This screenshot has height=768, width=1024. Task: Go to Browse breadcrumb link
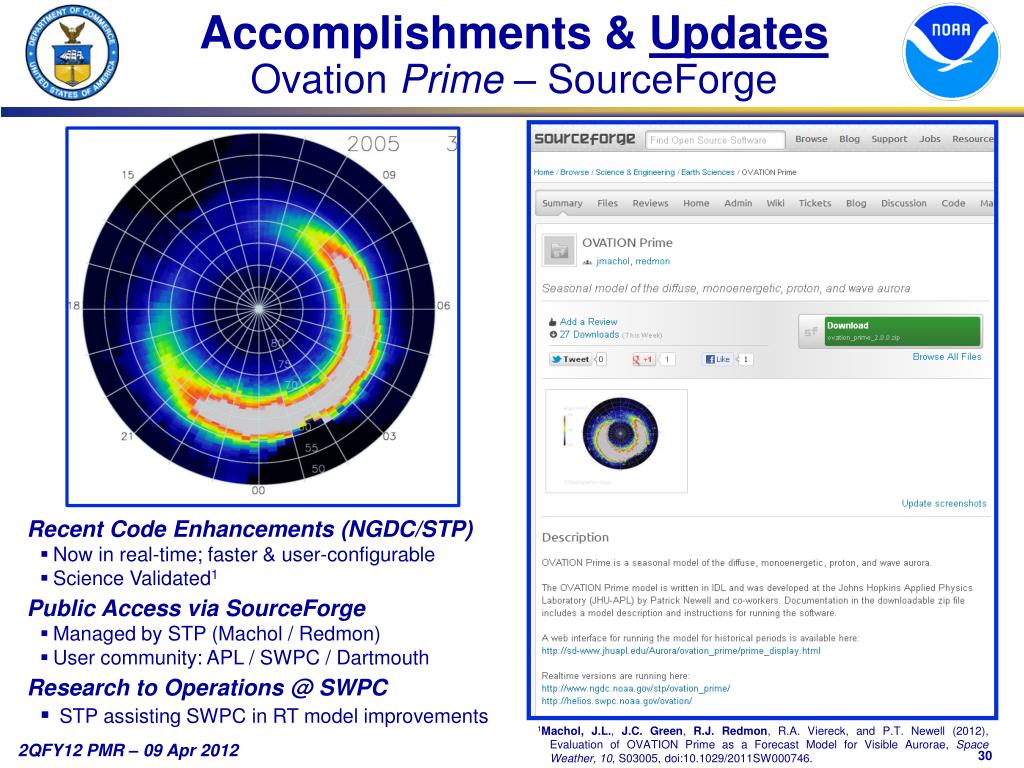(x=574, y=172)
